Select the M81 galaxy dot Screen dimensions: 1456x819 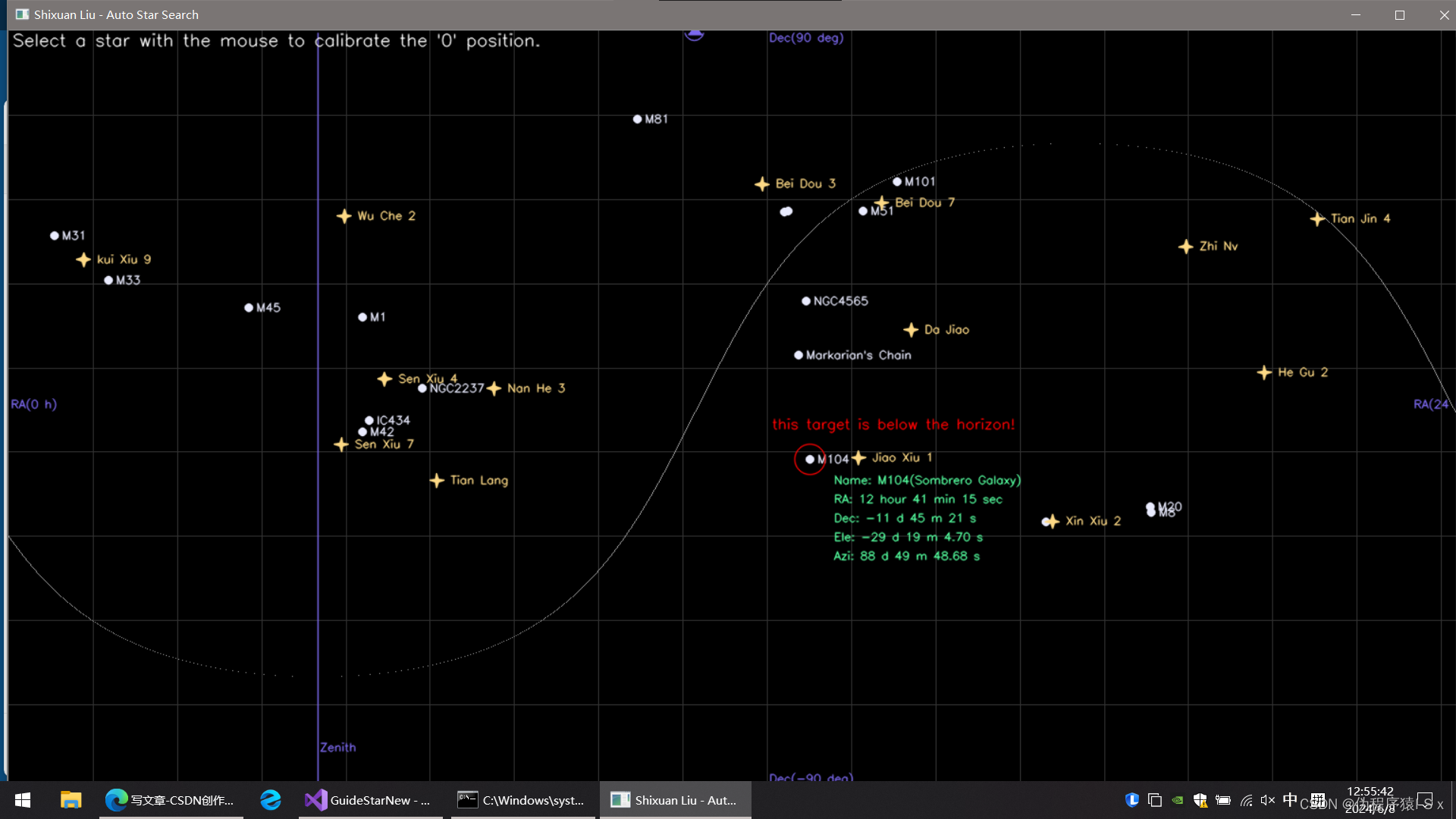pyautogui.click(x=638, y=119)
